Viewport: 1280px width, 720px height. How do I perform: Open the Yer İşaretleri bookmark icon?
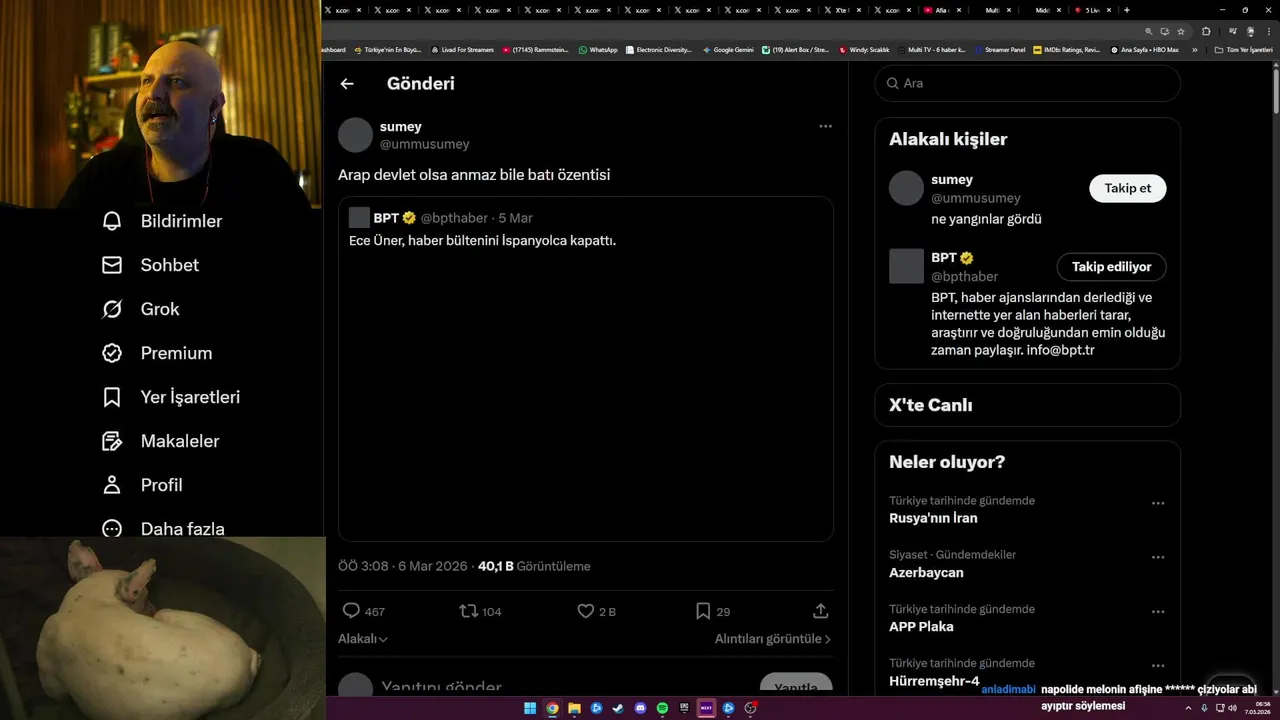click(x=112, y=397)
